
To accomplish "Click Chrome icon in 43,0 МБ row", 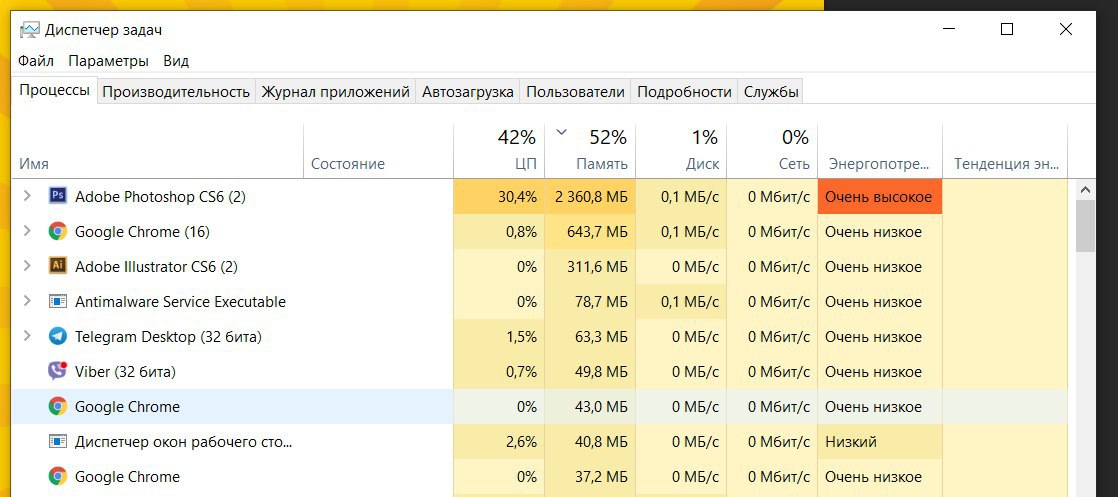I will pyautogui.click(x=58, y=406).
